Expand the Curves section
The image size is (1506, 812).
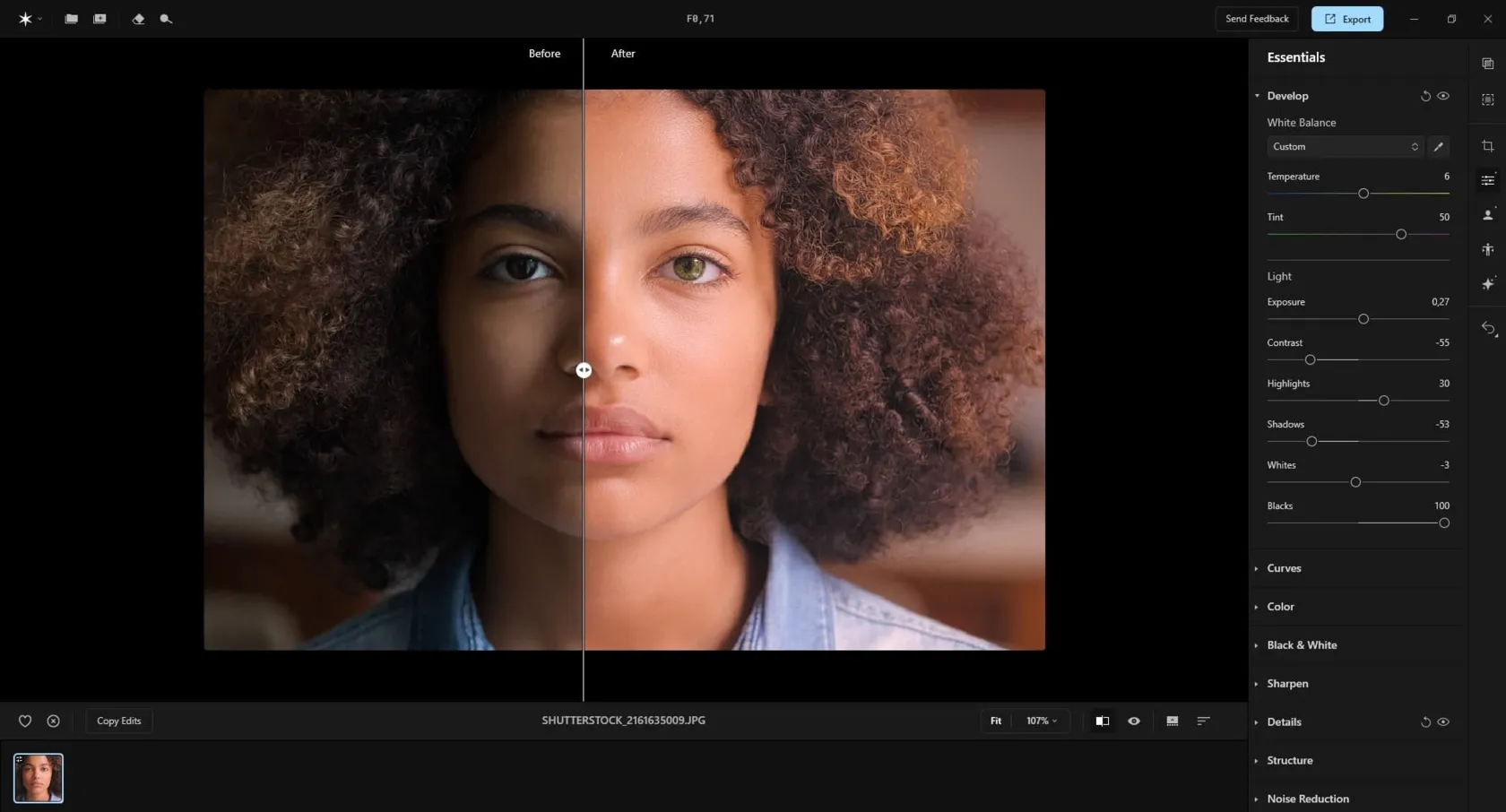pos(1284,568)
